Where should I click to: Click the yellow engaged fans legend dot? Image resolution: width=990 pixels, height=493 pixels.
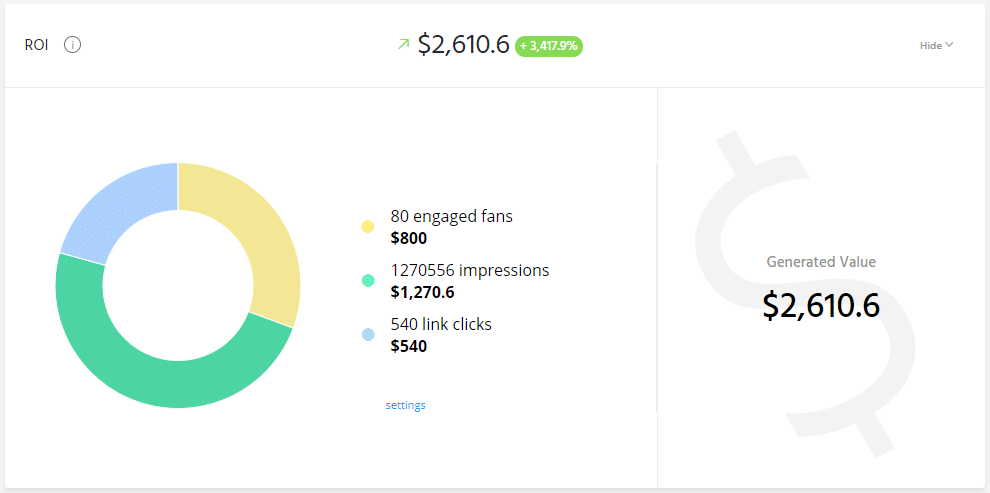click(368, 227)
